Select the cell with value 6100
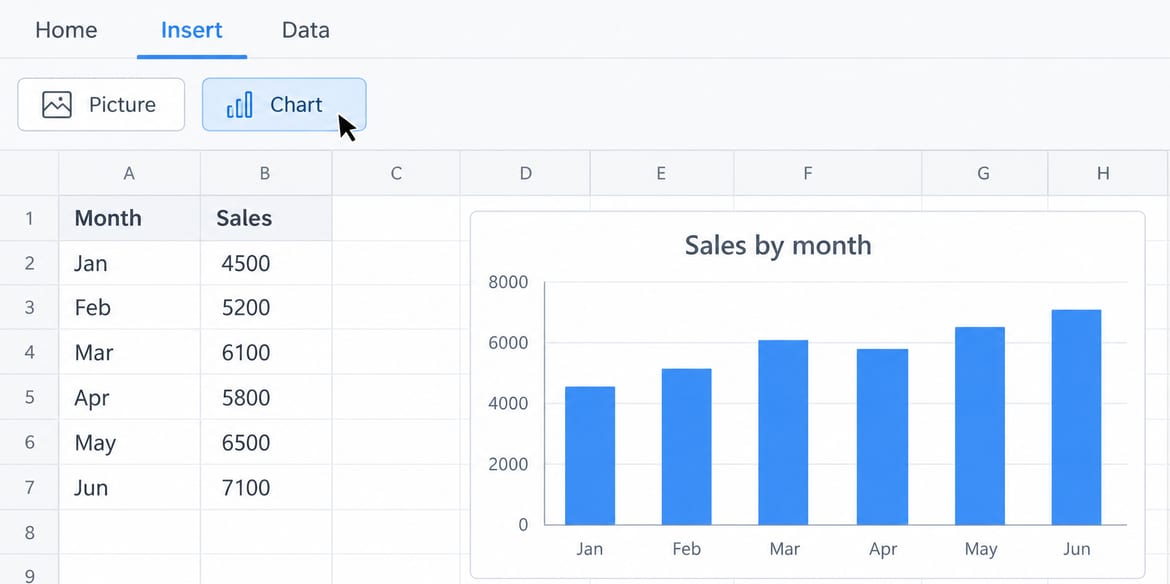Screen dimensions: 1170x584 tap(266, 352)
